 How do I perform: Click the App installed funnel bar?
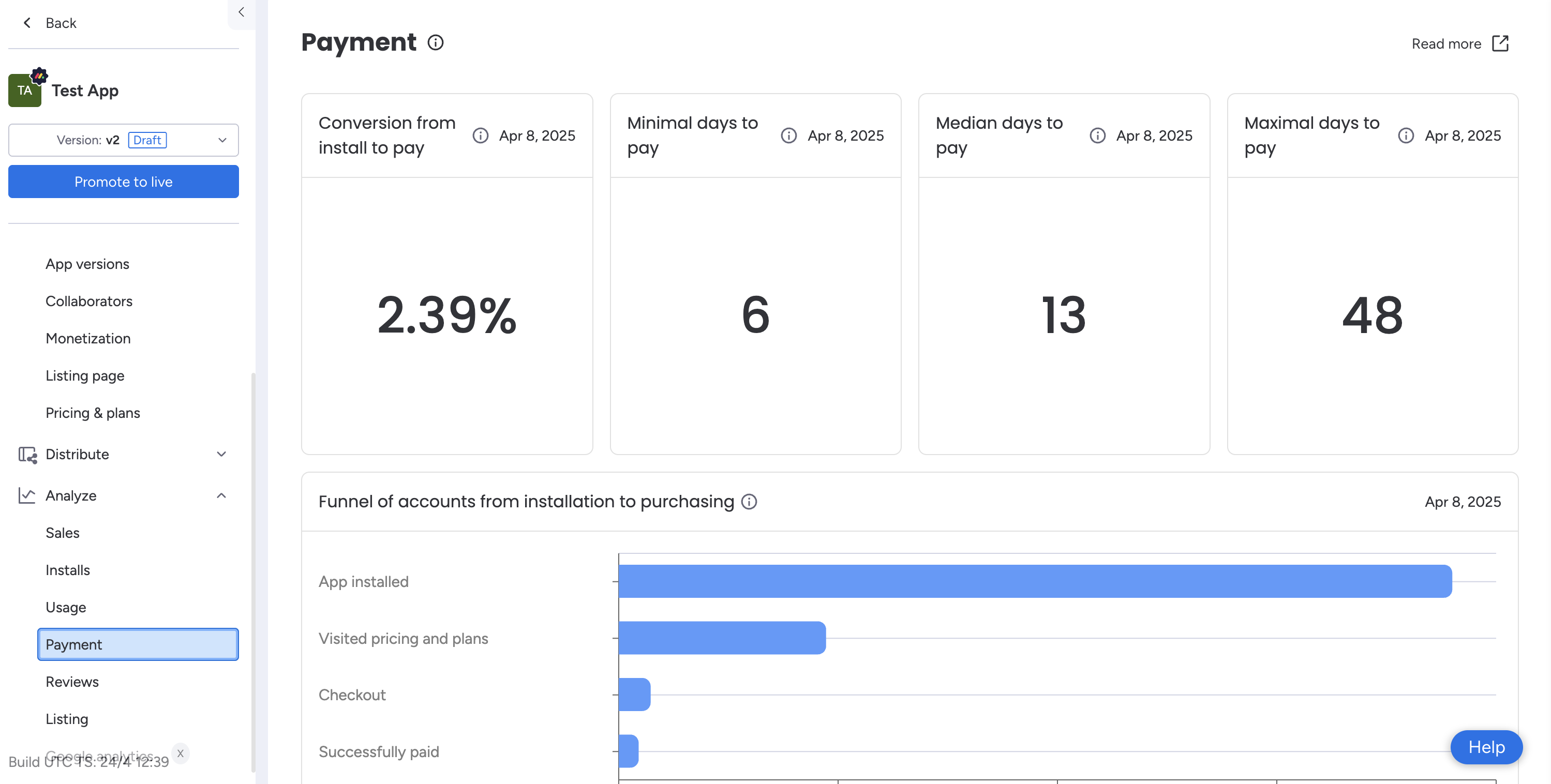coord(1034,581)
